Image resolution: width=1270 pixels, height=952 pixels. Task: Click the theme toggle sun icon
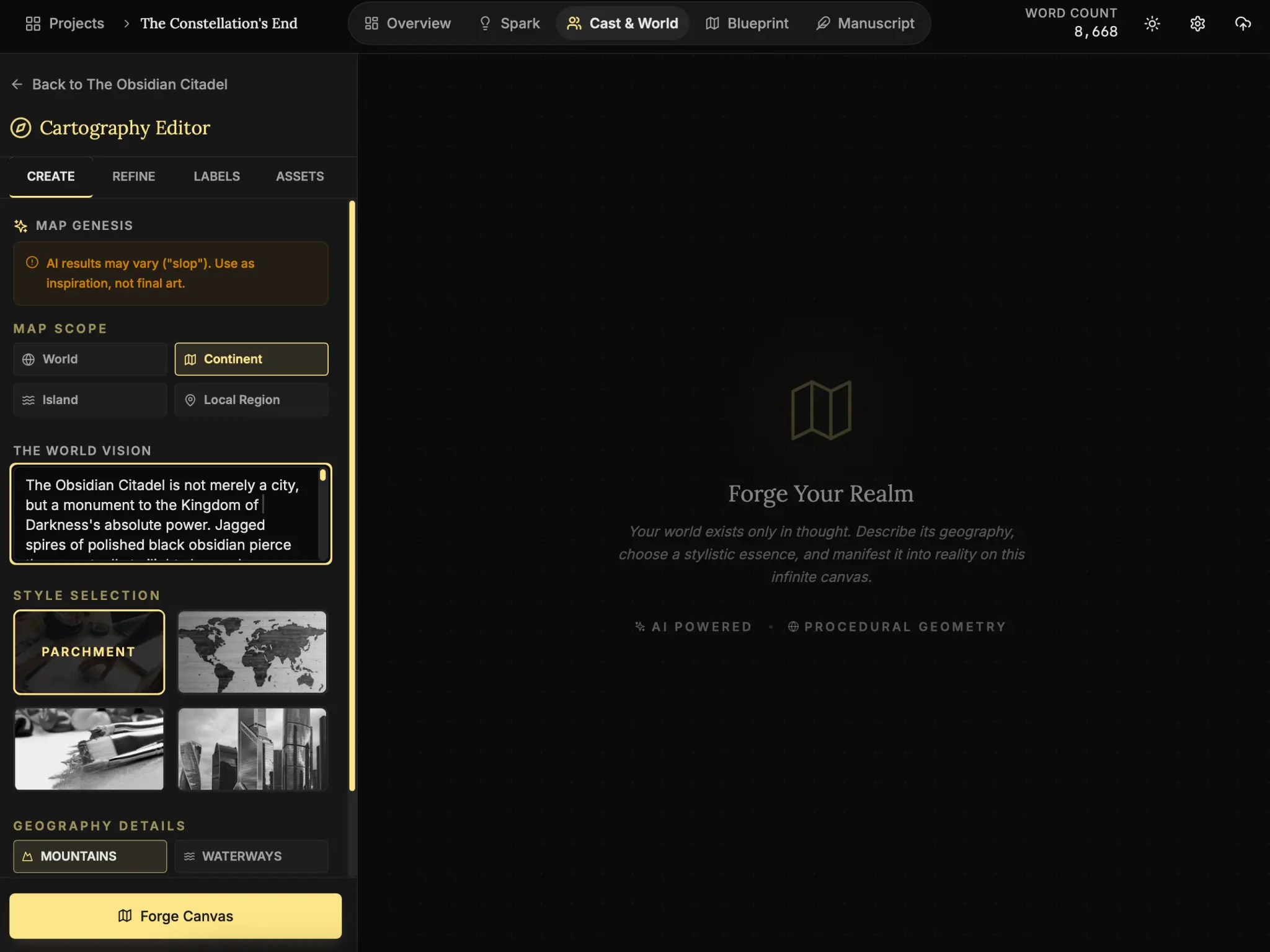click(x=1152, y=24)
